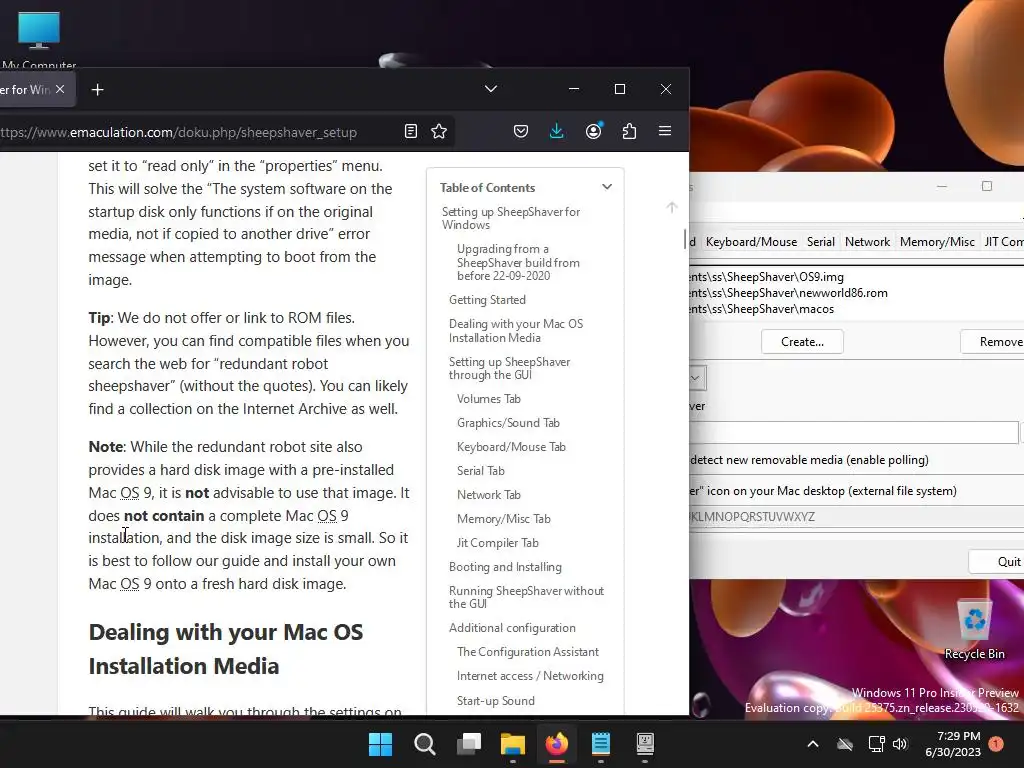
Task: Collapse the Table of Contents
Action: (x=607, y=187)
